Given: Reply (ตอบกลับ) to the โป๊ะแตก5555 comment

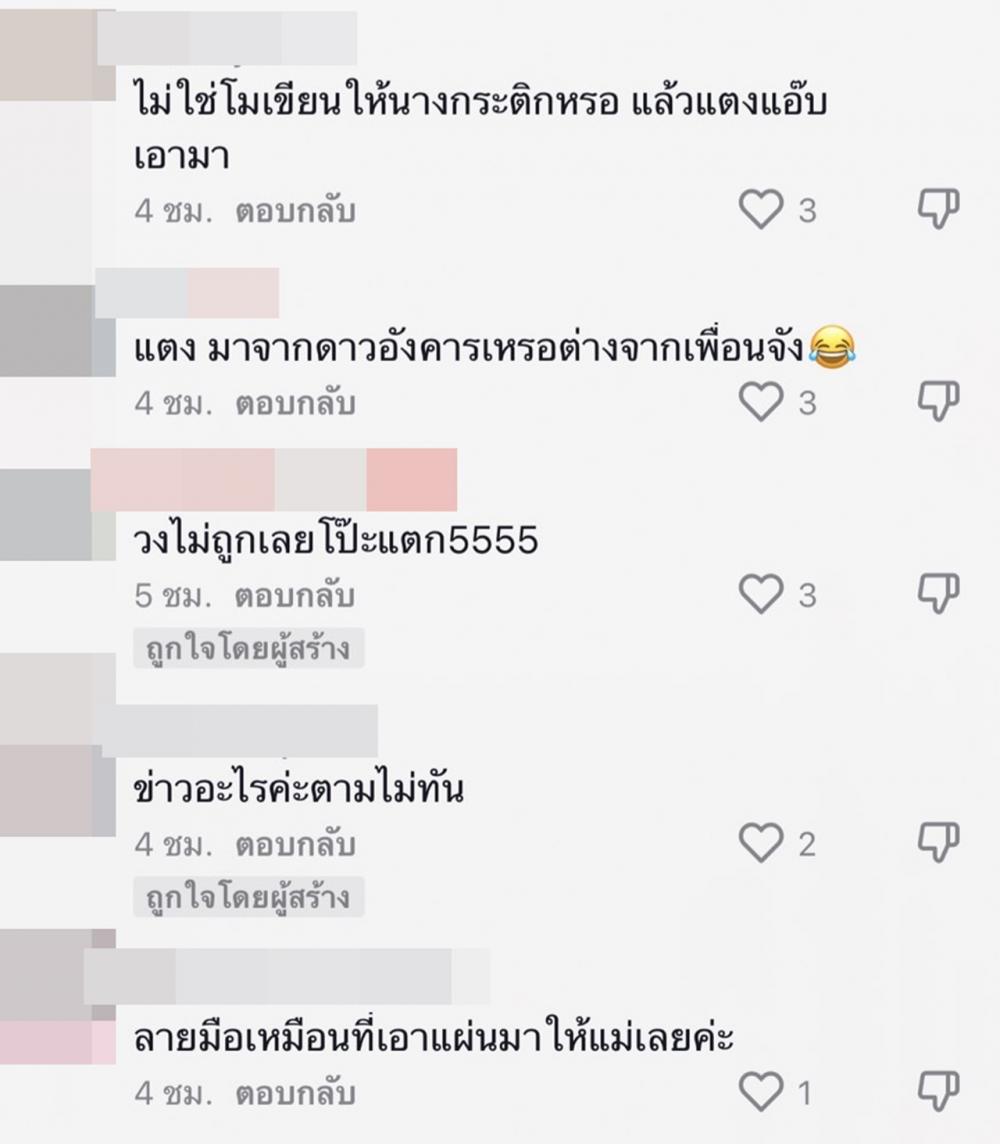Looking at the screenshot, I should tap(295, 595).
